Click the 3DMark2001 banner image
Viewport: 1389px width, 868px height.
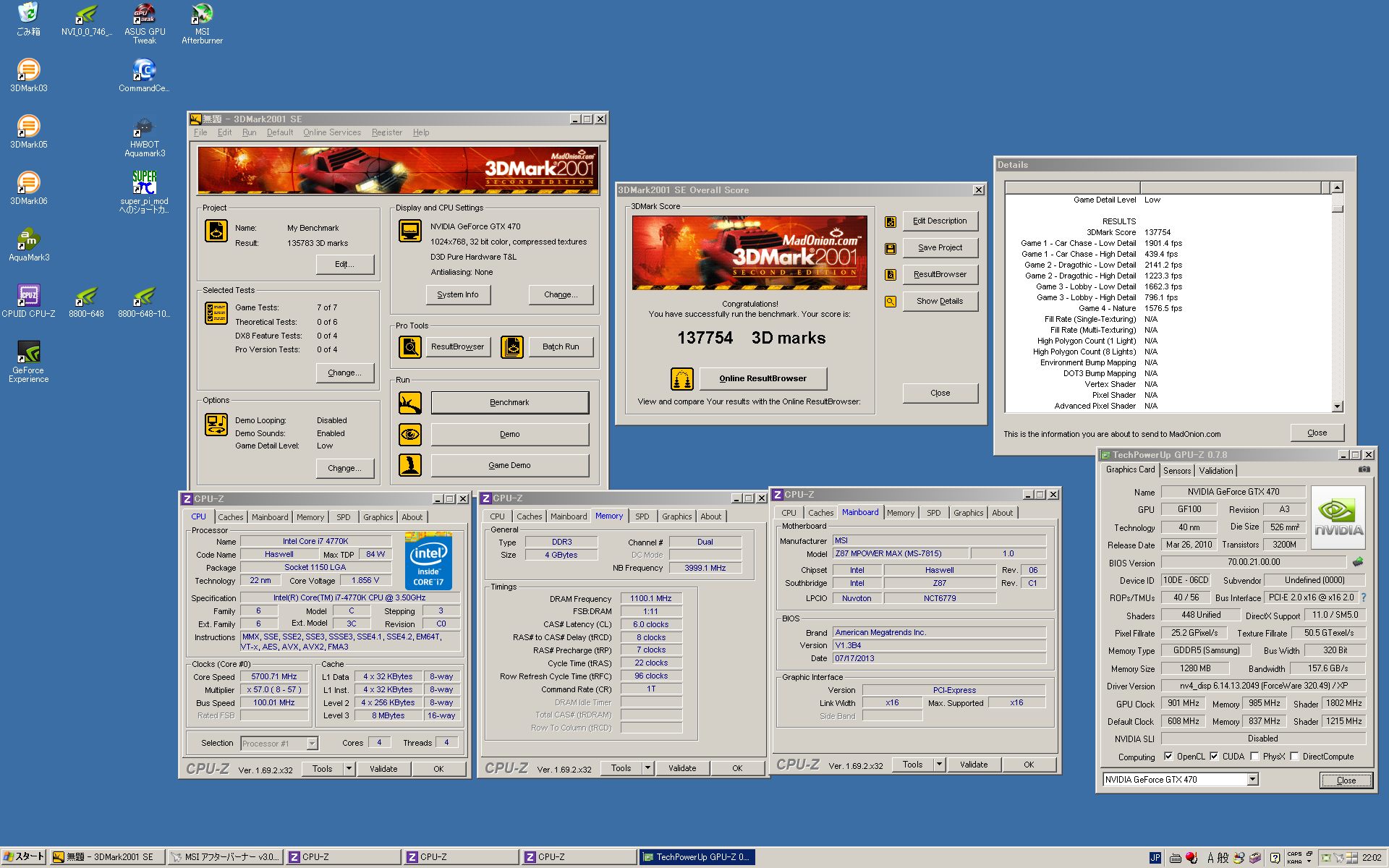tap(398, 171)
